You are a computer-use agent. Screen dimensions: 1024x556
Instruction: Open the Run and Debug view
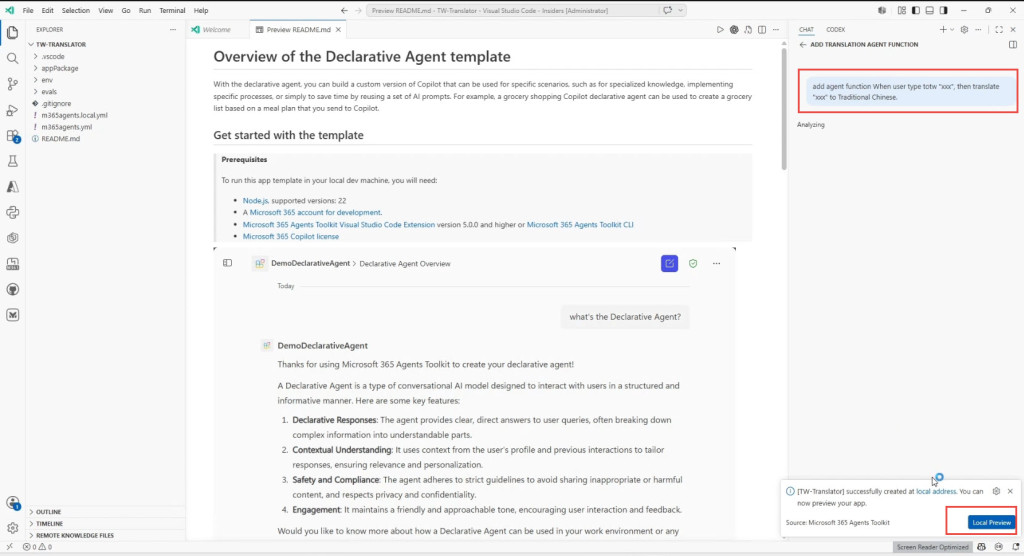[x=12, y=110]
